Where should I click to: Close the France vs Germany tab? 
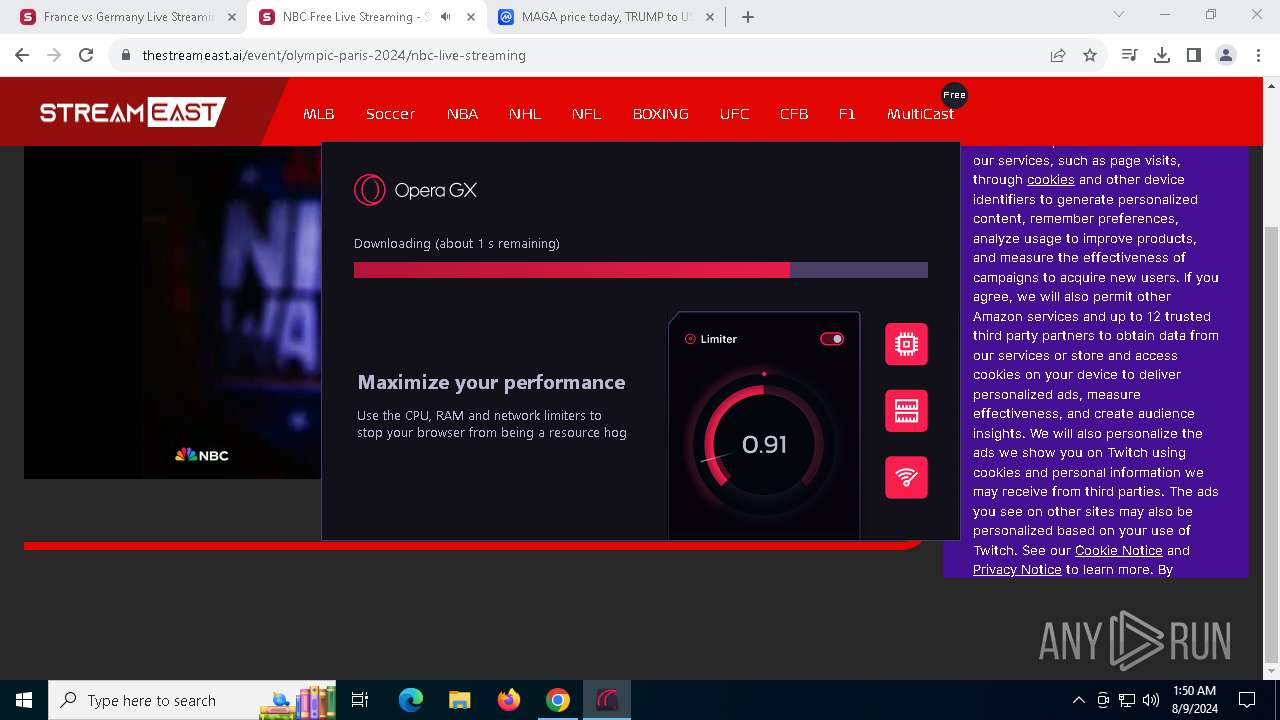(232, 17)
